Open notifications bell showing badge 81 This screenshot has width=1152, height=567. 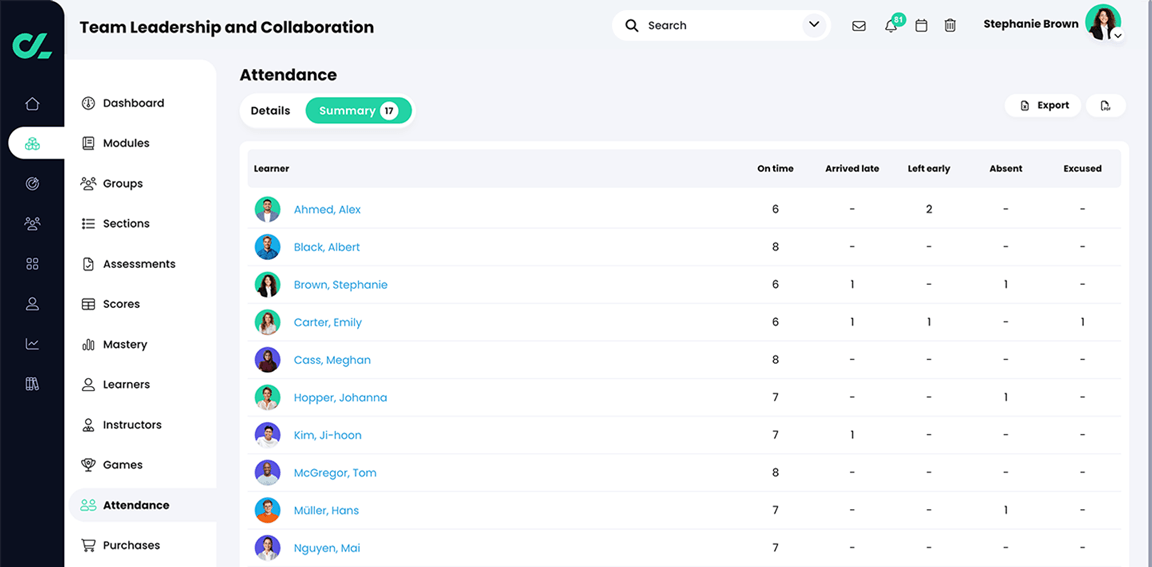point(891,26)
